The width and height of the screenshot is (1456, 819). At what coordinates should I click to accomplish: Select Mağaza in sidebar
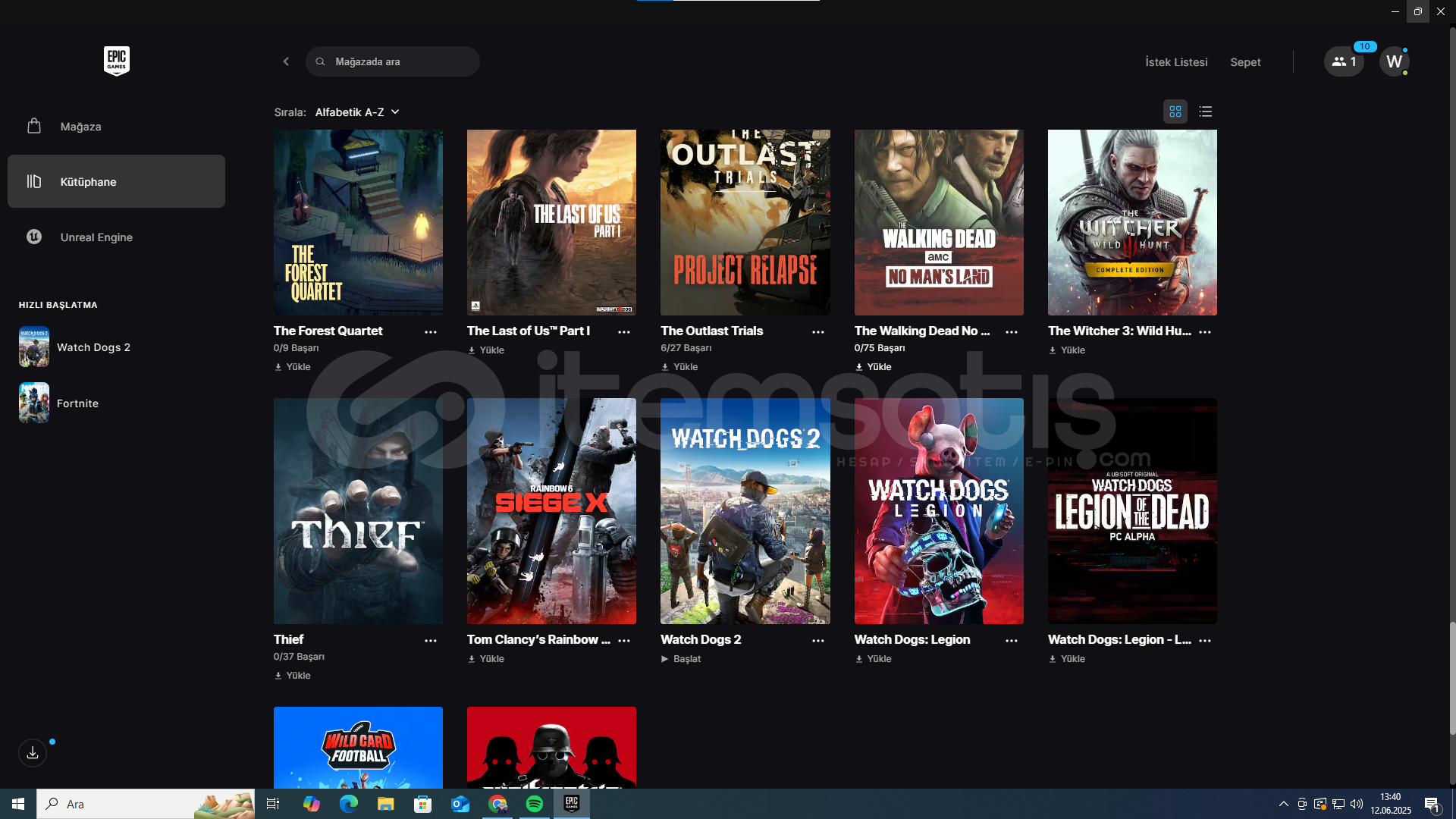coord(116,126)
